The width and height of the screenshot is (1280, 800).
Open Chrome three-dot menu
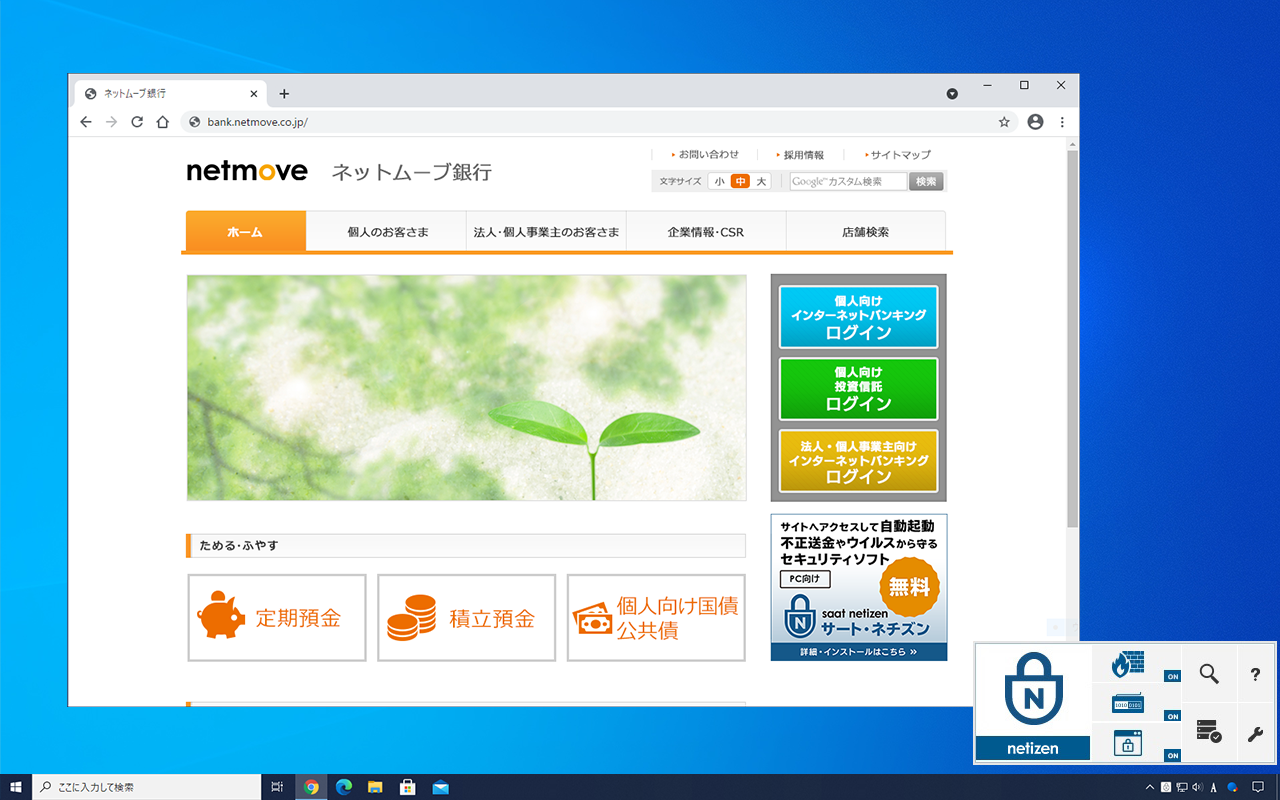tap(1062, 122)
